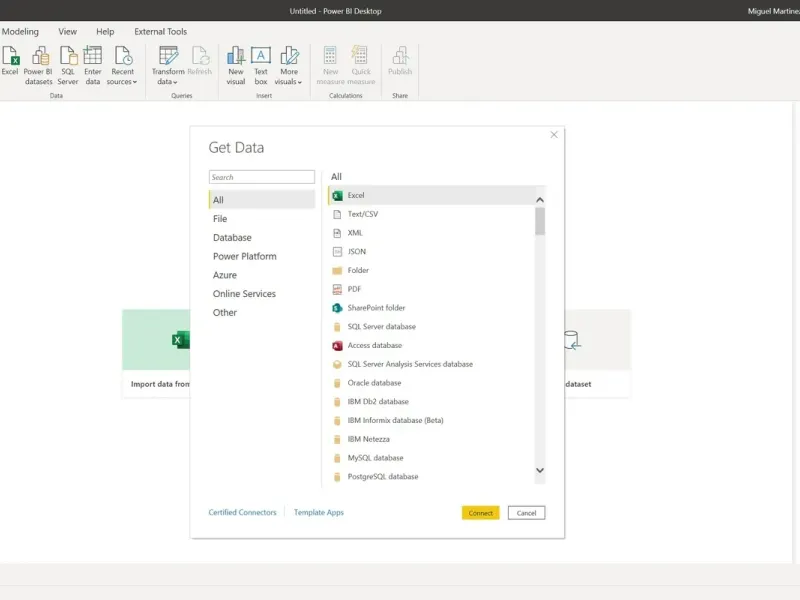Close the Get Data dialog
Viewport: 800px width, 600px height.
tap(554, 135)
